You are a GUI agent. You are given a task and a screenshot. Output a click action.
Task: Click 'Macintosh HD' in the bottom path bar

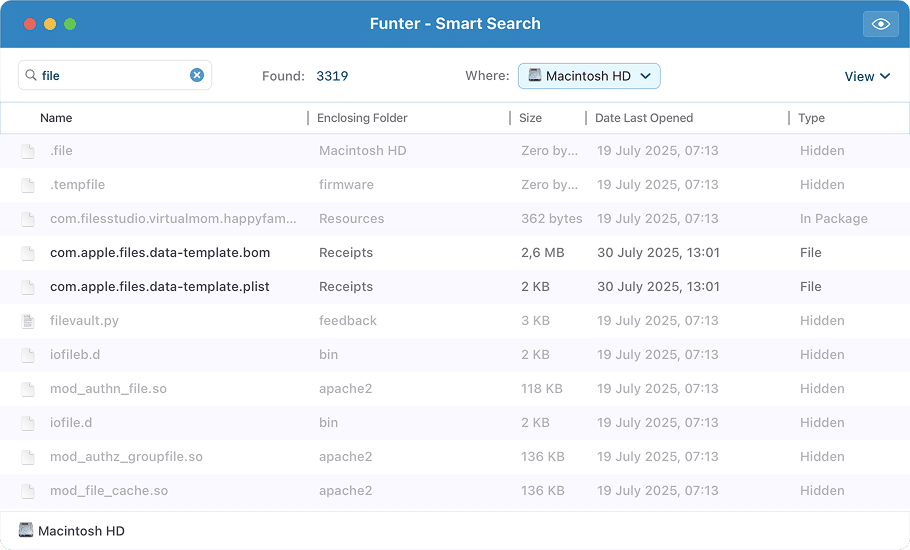[81, 531]
